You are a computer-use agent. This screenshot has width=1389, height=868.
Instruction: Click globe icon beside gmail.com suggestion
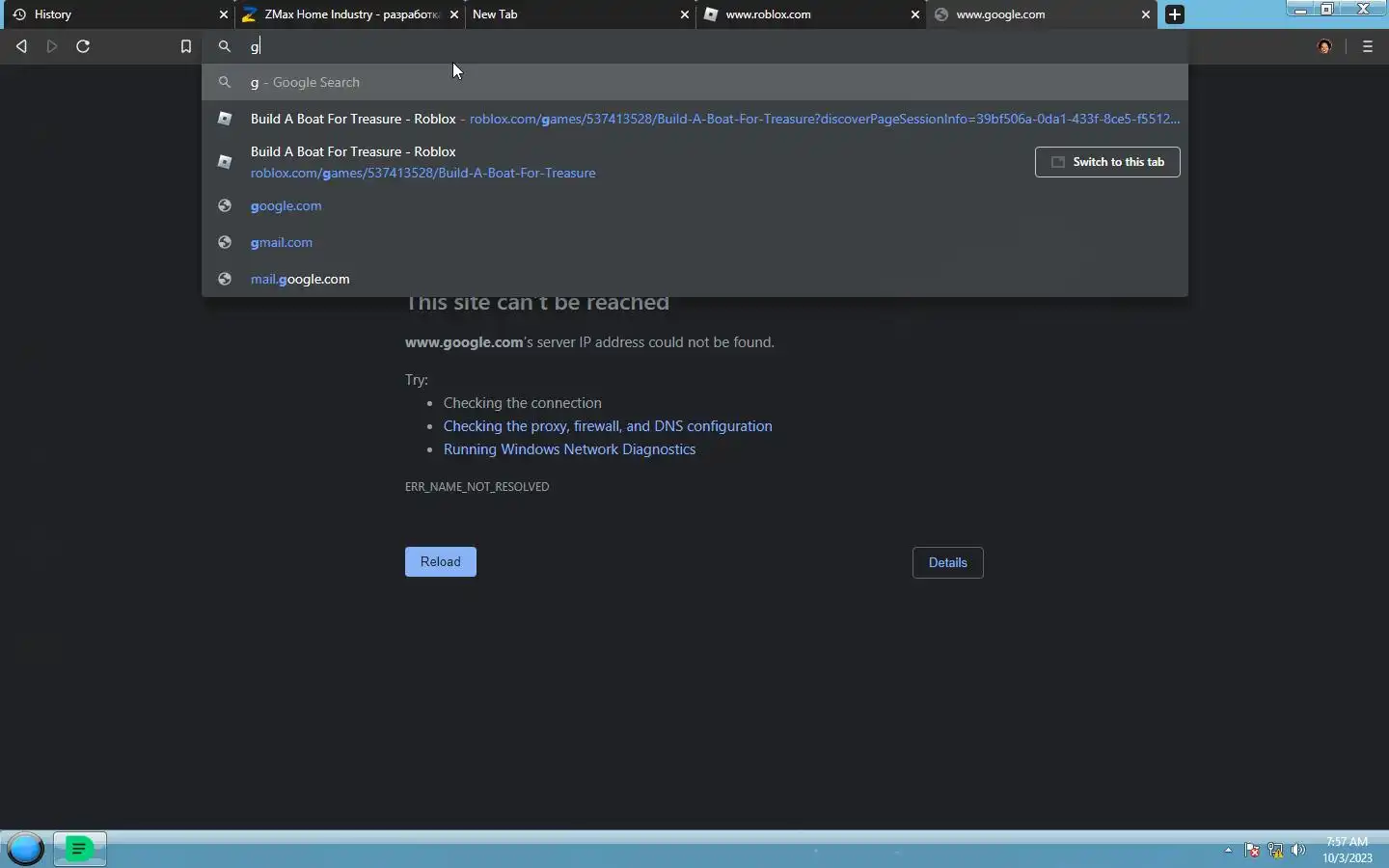pos(225,242)
